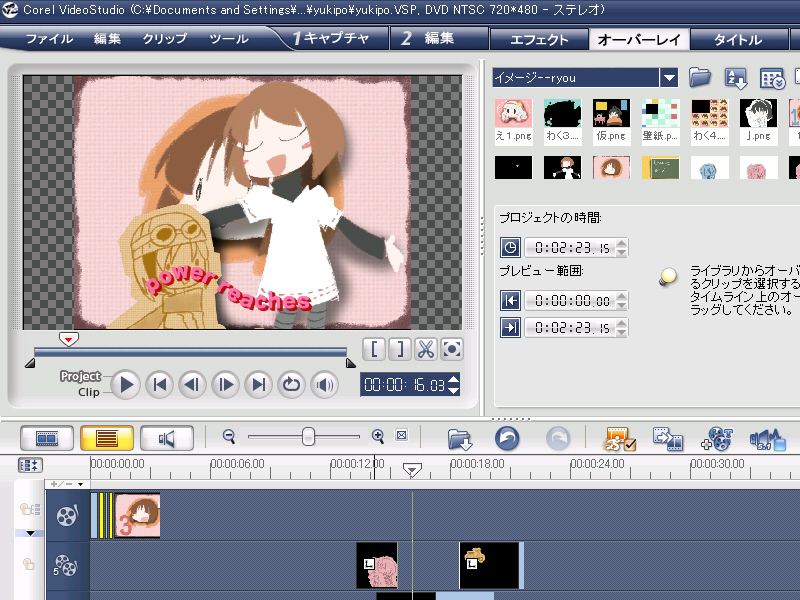Adjust the project duration stepper arrows
The image size is (800, 600).
point(621,248)
